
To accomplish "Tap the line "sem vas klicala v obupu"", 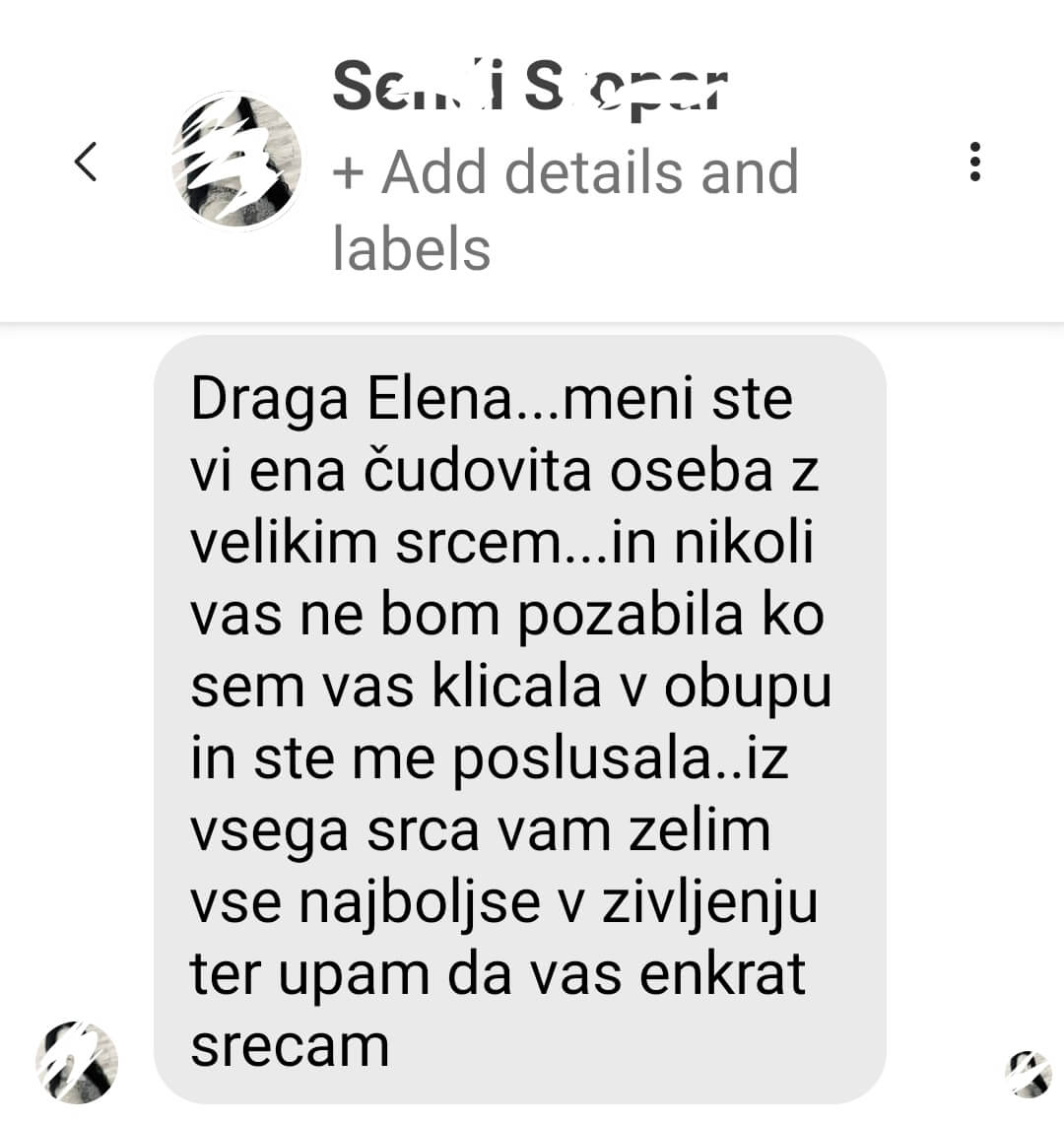I will click(511, 688).
